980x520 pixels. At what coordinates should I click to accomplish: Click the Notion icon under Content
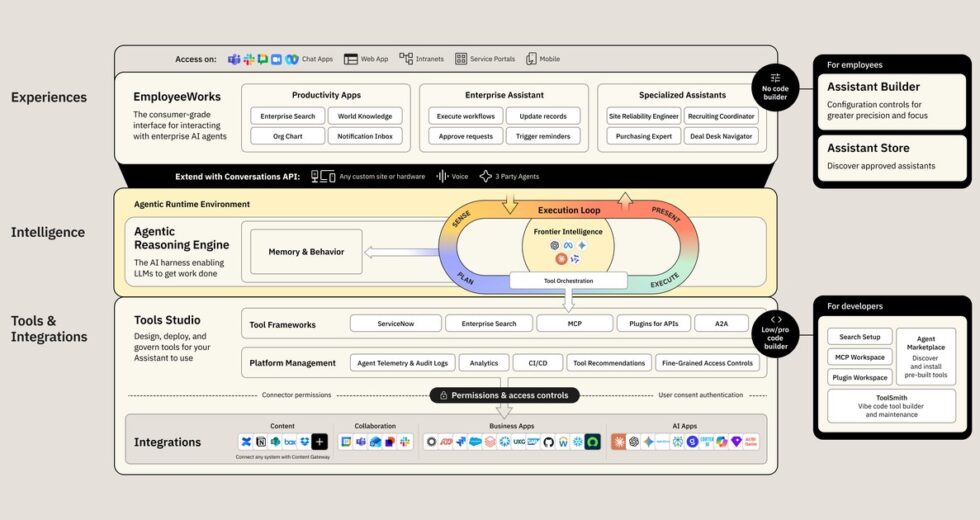[x=261, y=442]
